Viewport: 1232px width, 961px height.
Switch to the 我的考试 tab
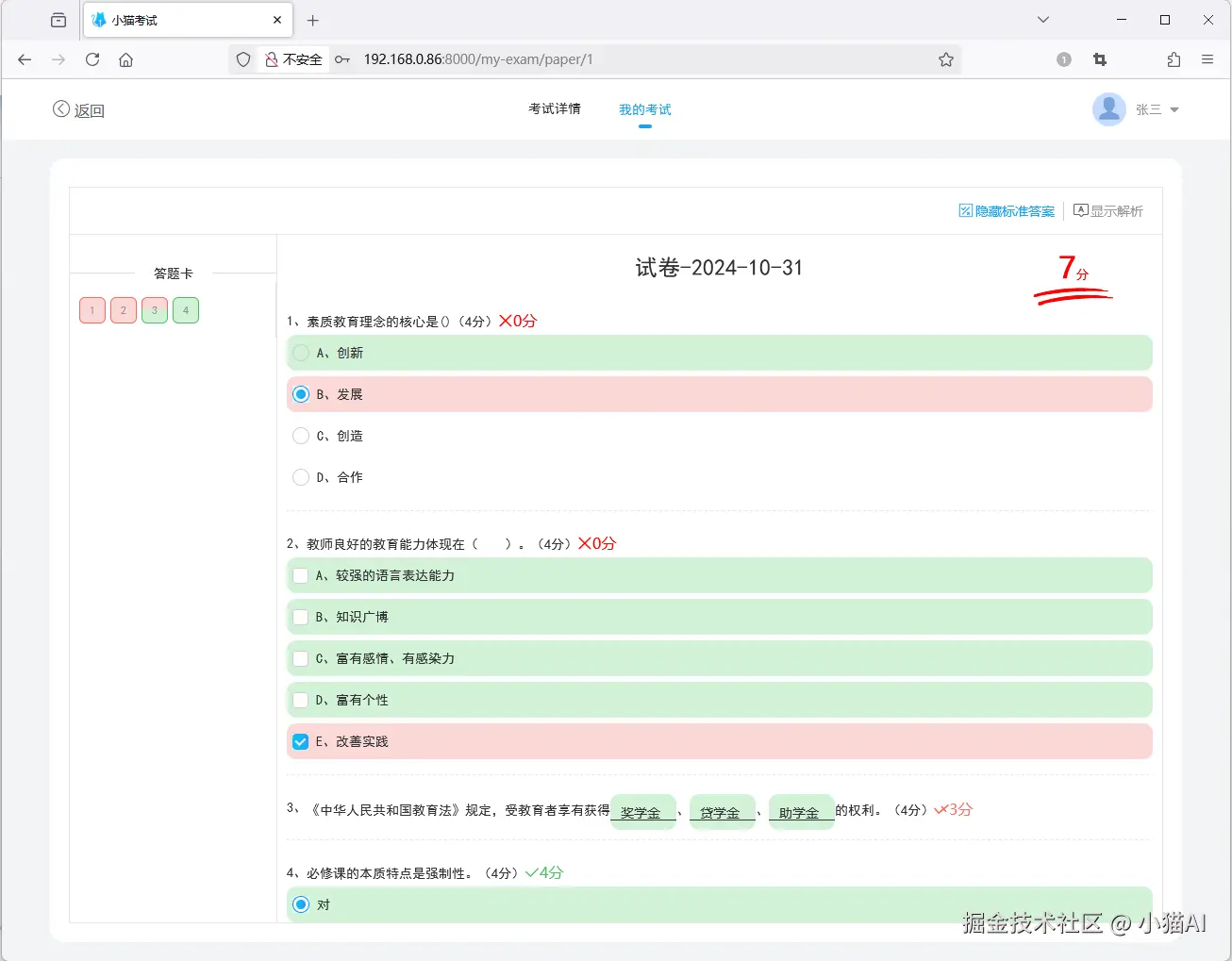644,108
